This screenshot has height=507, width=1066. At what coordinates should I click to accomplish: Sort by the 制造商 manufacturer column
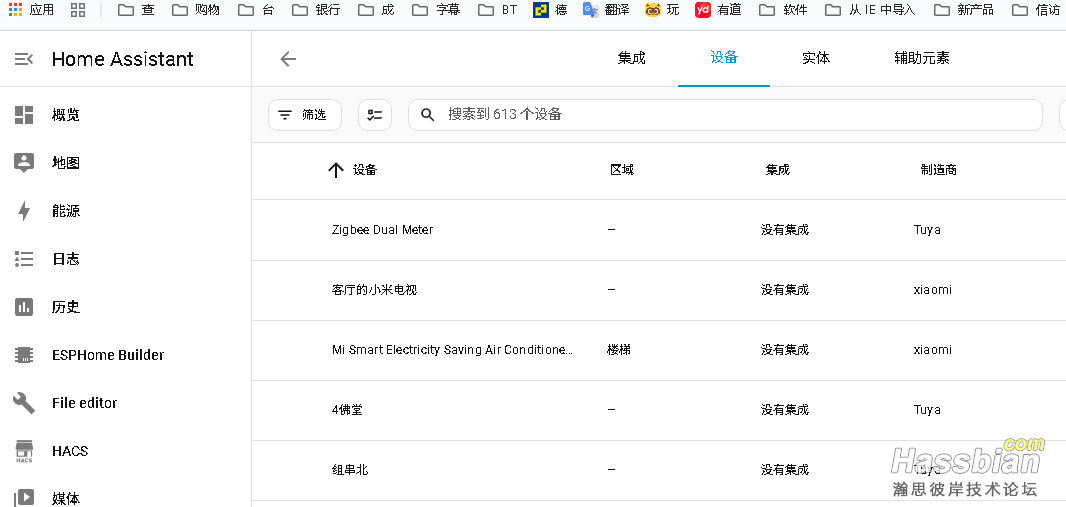point(939,170)
